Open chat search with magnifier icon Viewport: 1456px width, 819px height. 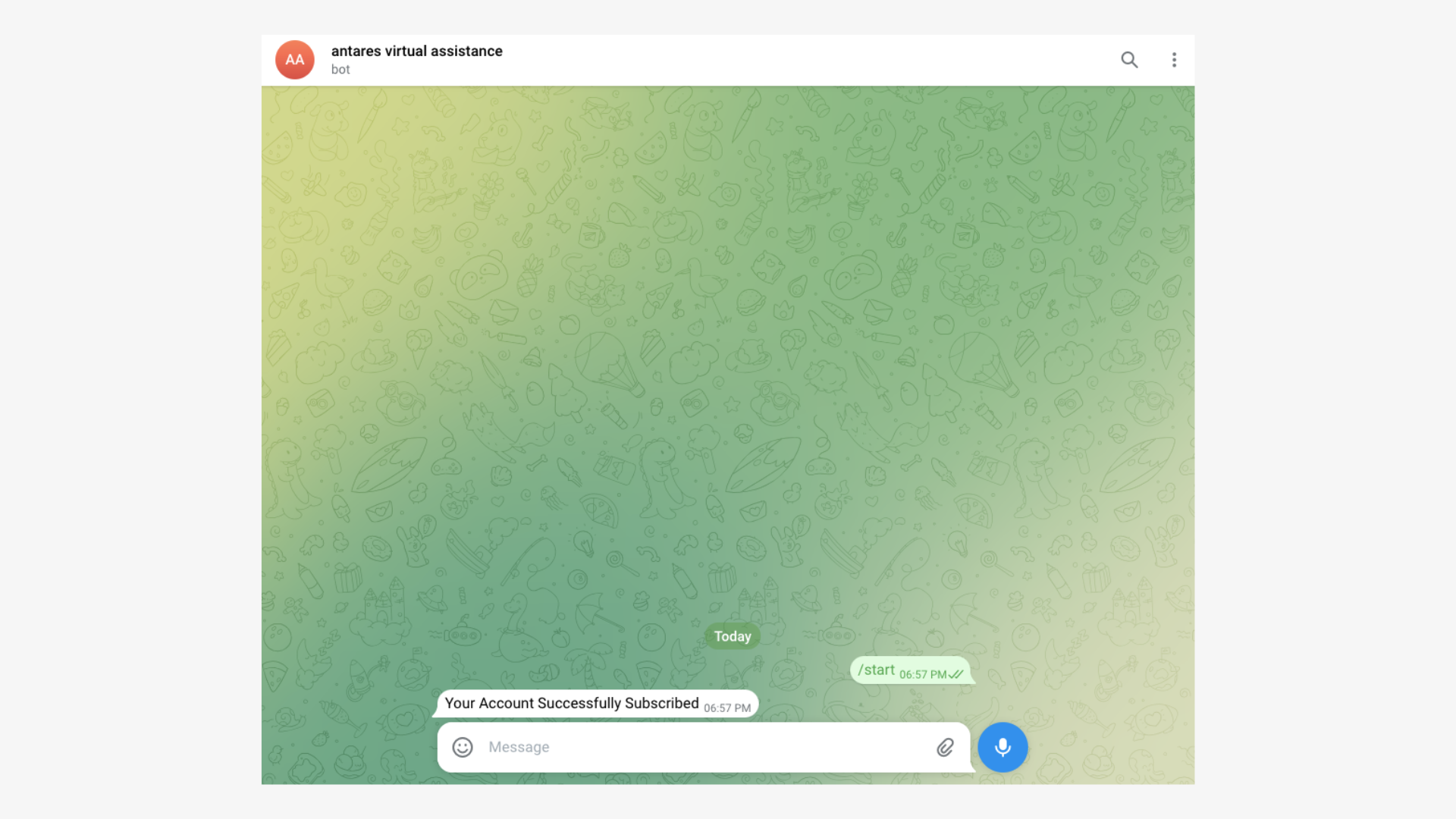pos(1129,60)
